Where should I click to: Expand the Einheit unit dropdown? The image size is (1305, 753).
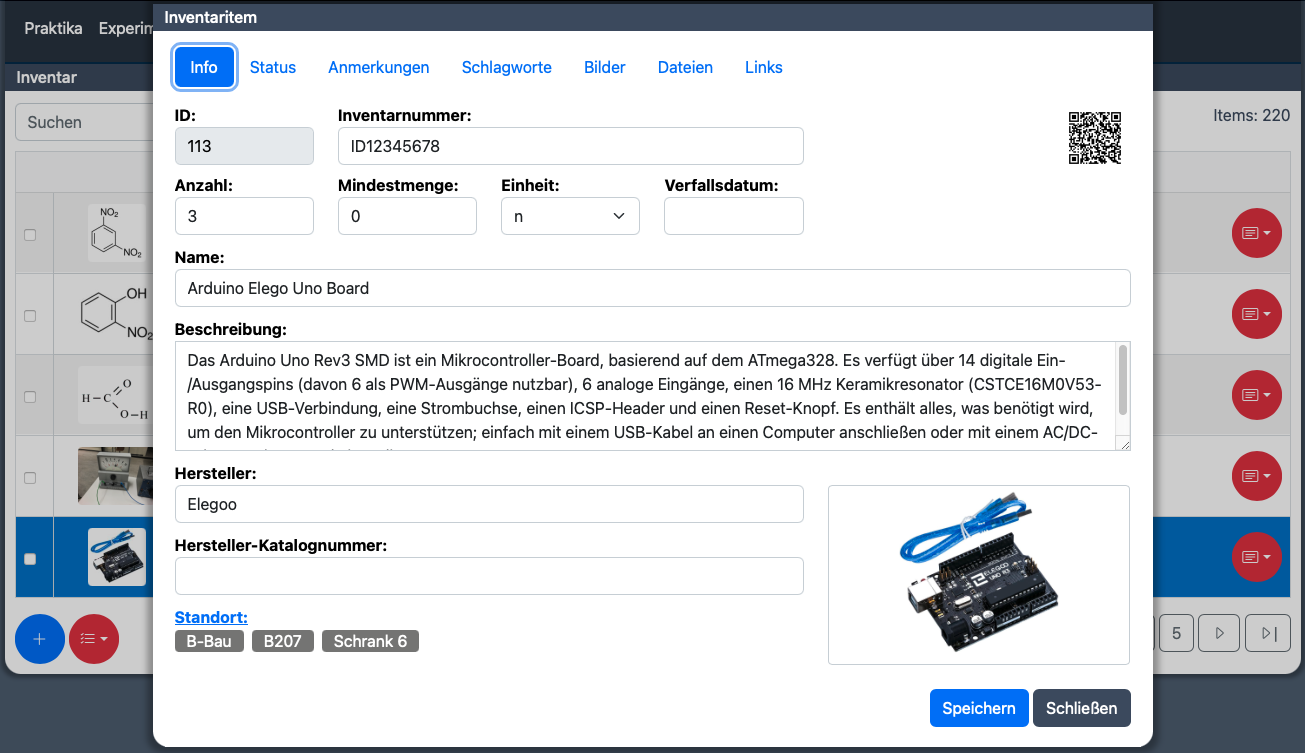coord(570,216)
